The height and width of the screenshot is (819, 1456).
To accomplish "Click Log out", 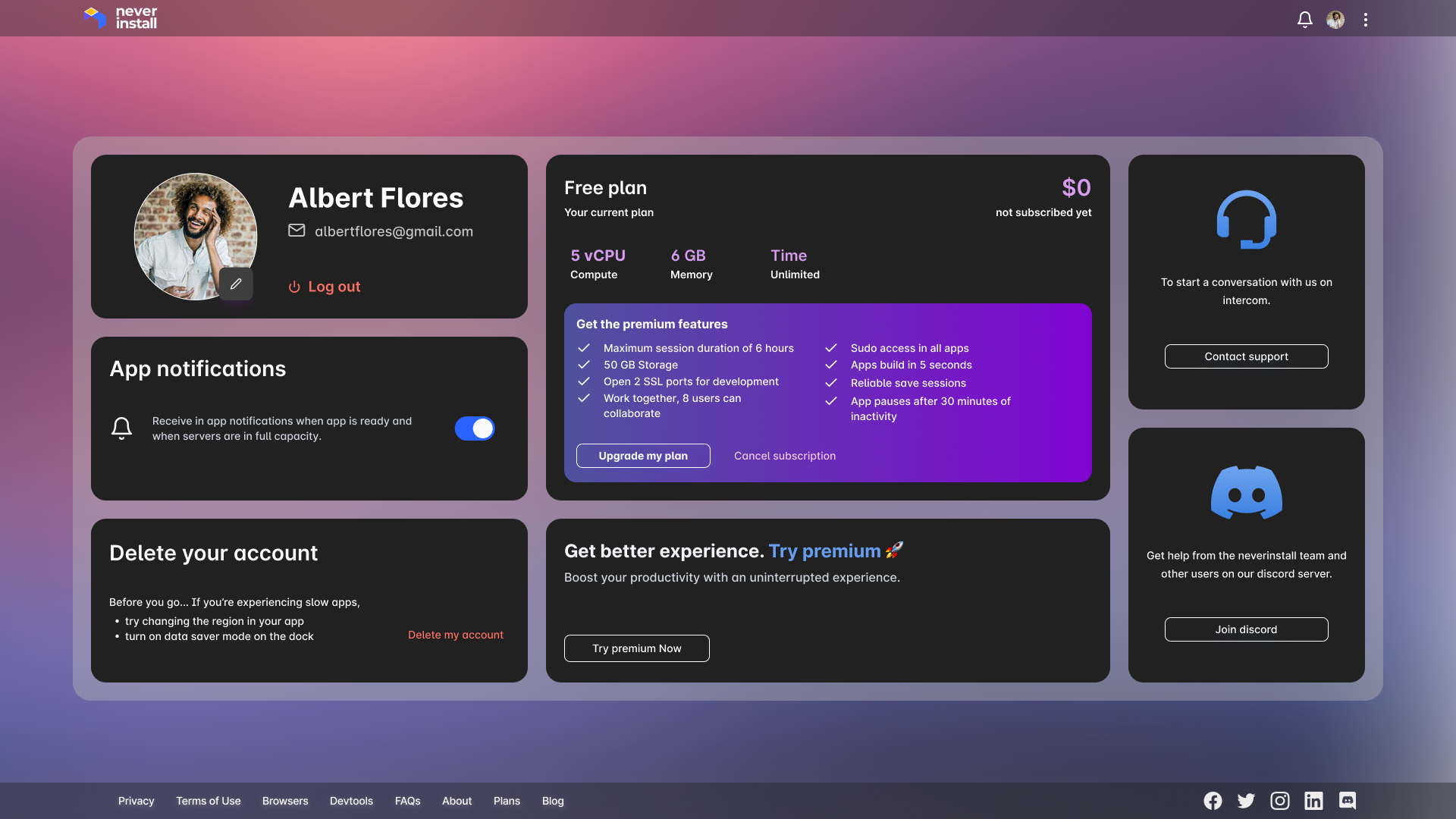I will [325, 287].
